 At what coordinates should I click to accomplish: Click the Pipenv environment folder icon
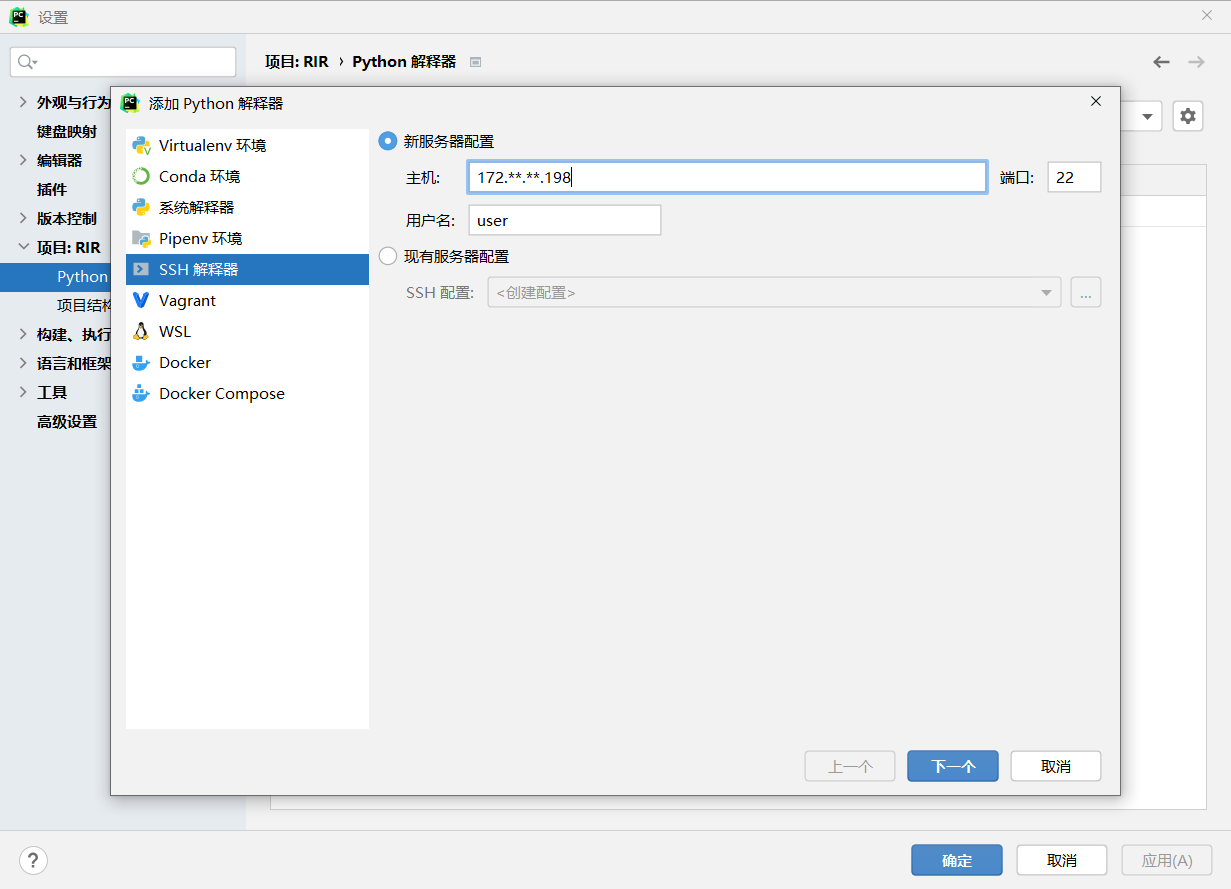coord(141,238)
